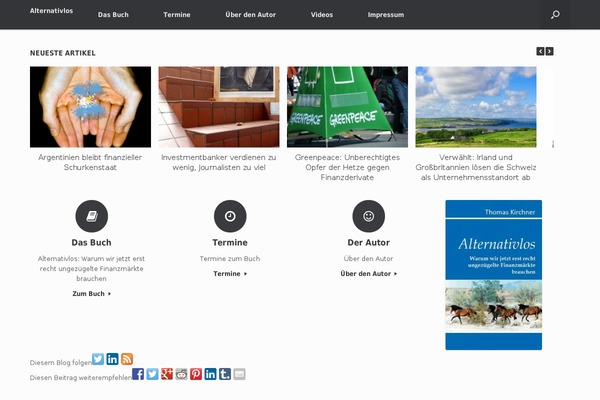Image resolution: width=600 pixels, height=400 pixels.
Task: Click 'Diesem Blog folgen' label
Action: pos(61,362)
